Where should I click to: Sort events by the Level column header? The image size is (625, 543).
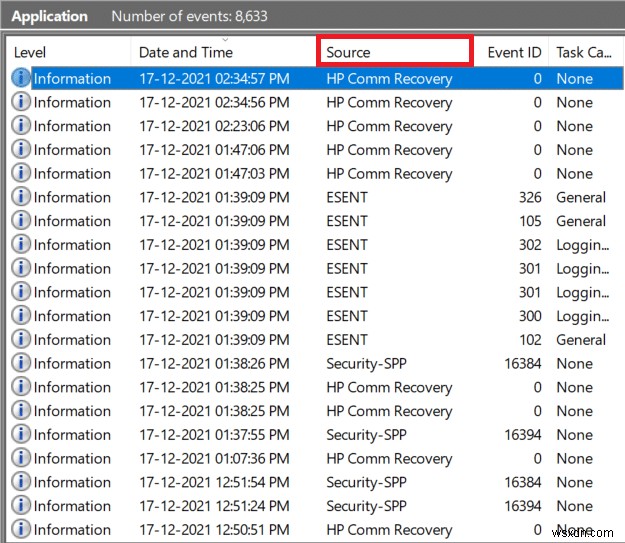(69, 53)
